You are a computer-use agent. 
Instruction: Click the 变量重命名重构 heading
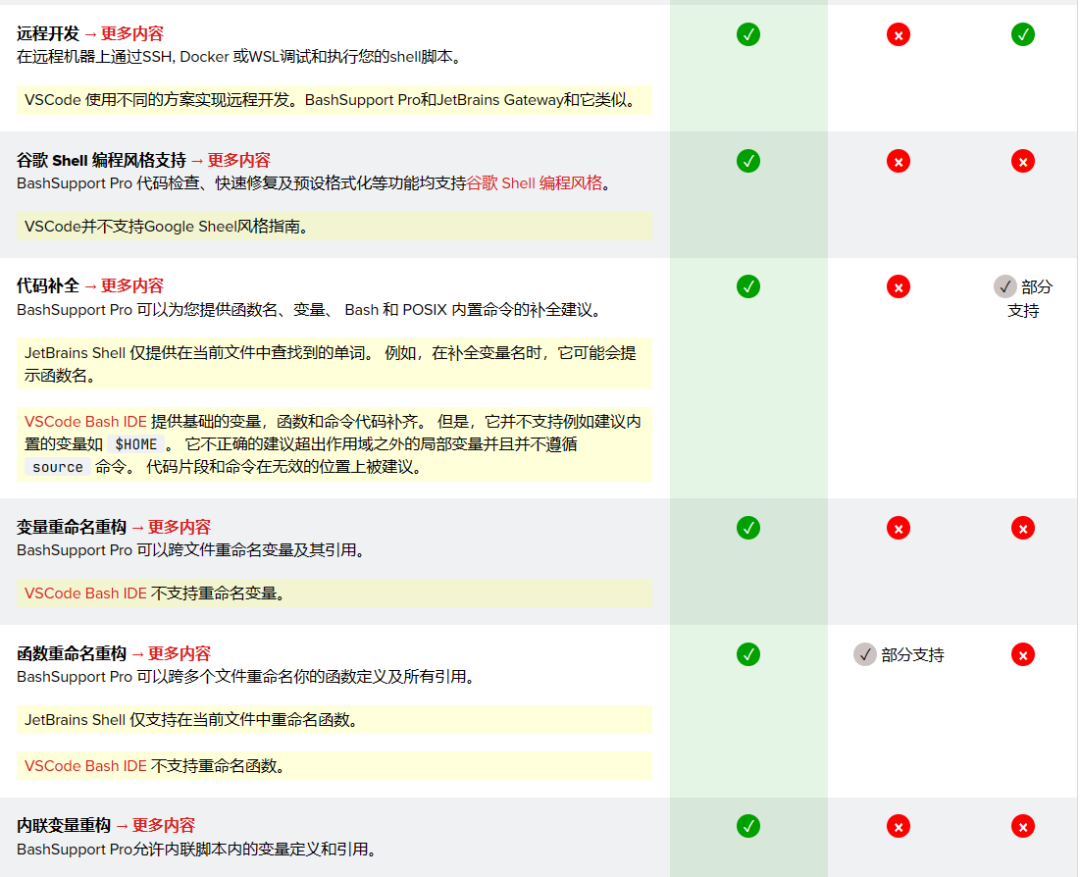pyautogui.click(x=72, y=527)
